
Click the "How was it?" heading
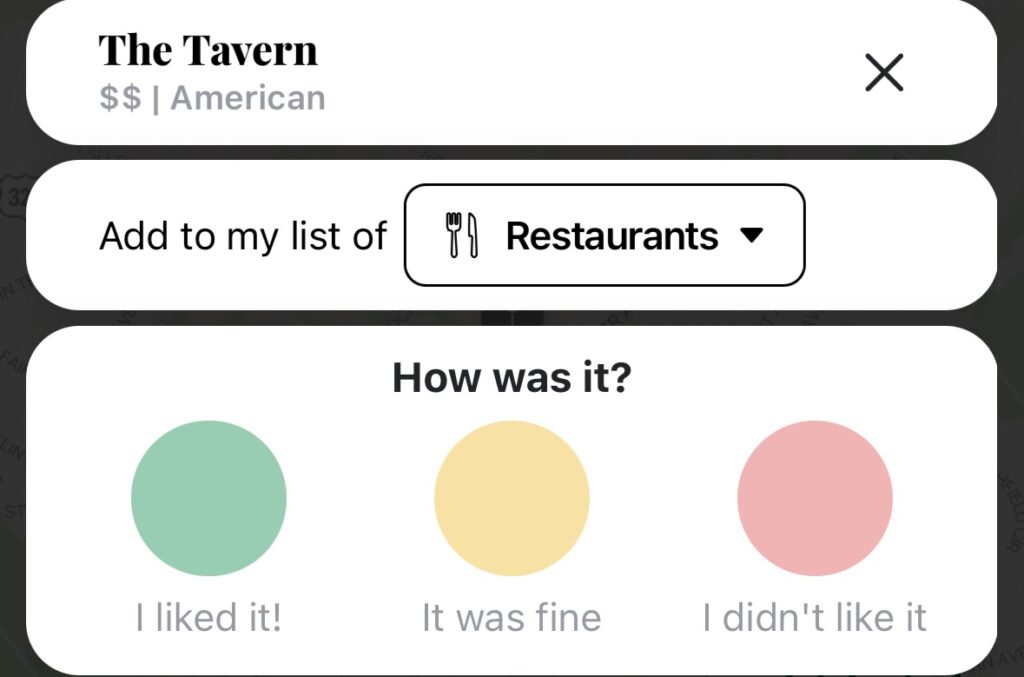tap(512, 378)
